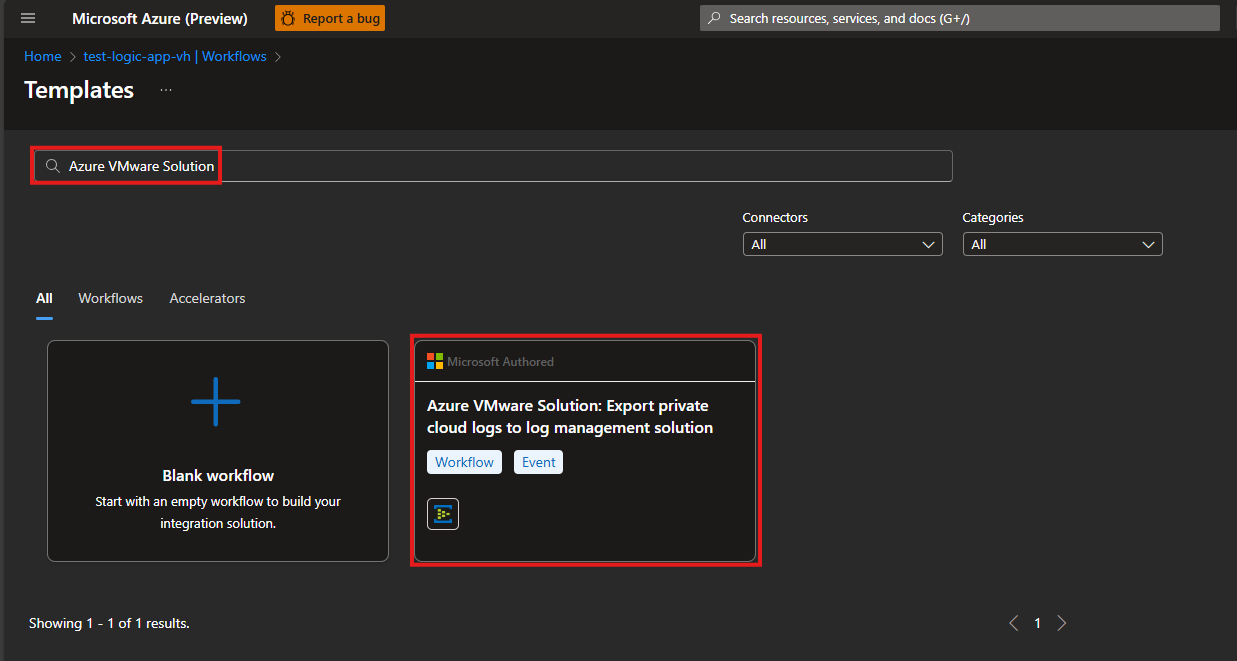Click the Report a bug button
Image resolution: width=1237 pixels, height=661 pixels.
(x=329, y=19)
